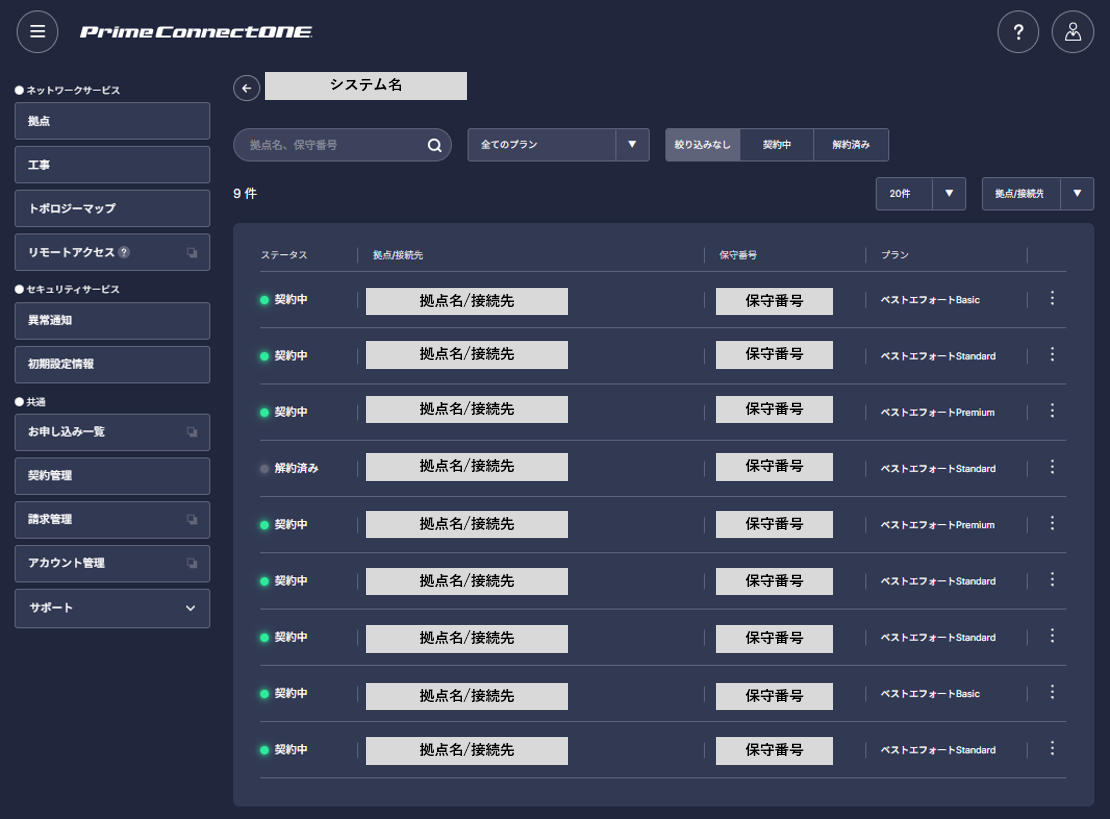Click the help question mark icon
This screenshot has height=819, width=1110.
pyautogui.click(x=1018, y=32)
